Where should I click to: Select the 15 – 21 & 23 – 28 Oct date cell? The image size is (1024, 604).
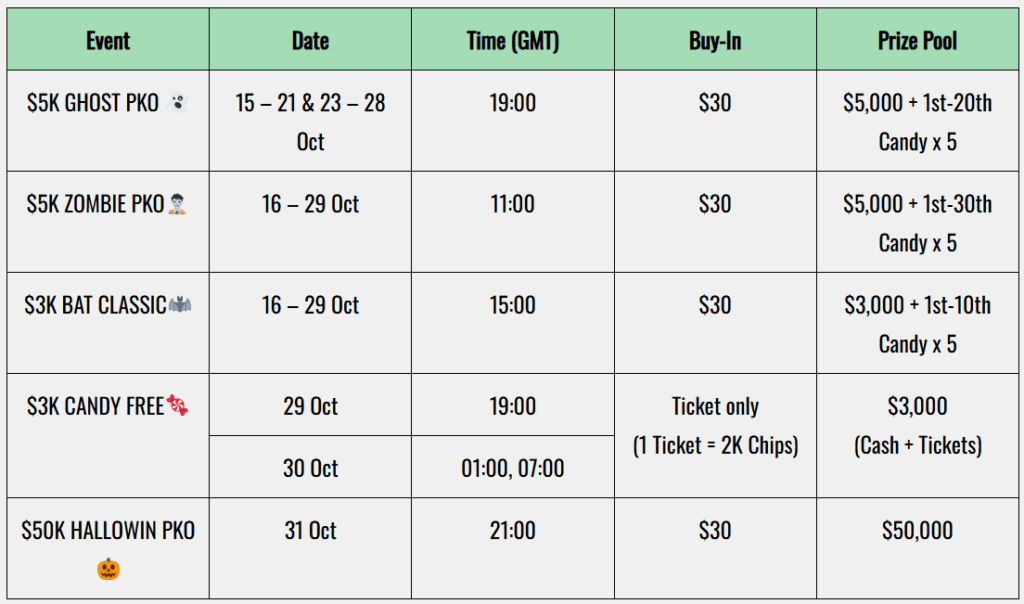coord(310,122)
